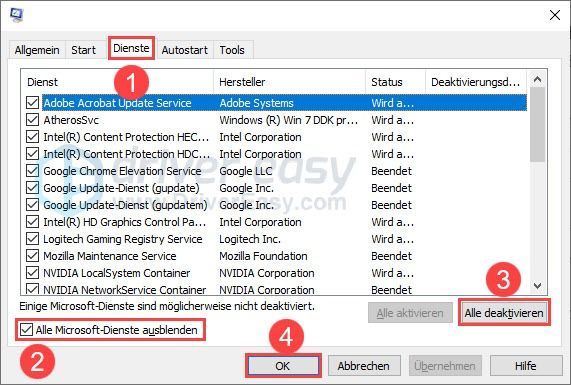Viewport: 571px width, 385px height.
Task: Select the Tools tab
Action: [232, 50]
